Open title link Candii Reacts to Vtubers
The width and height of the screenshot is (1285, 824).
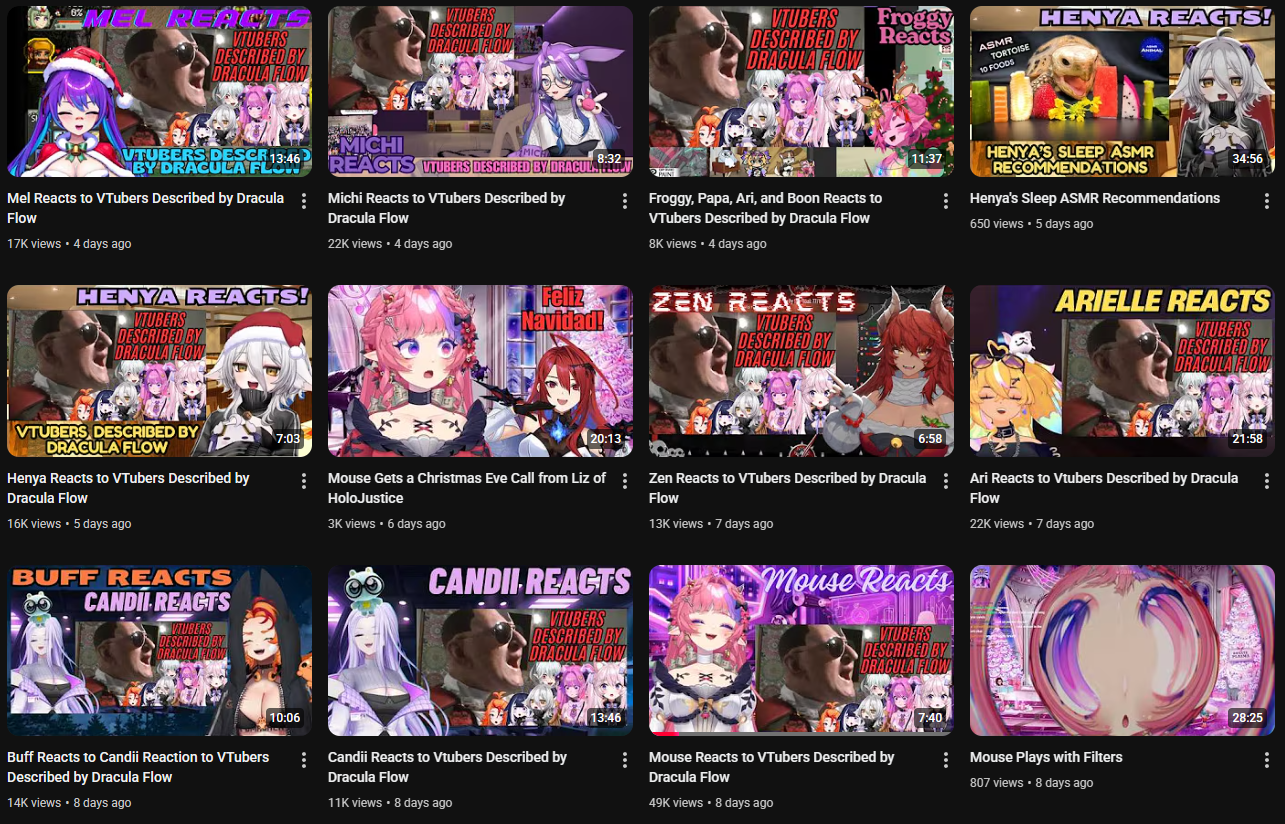tap(448, 767)
